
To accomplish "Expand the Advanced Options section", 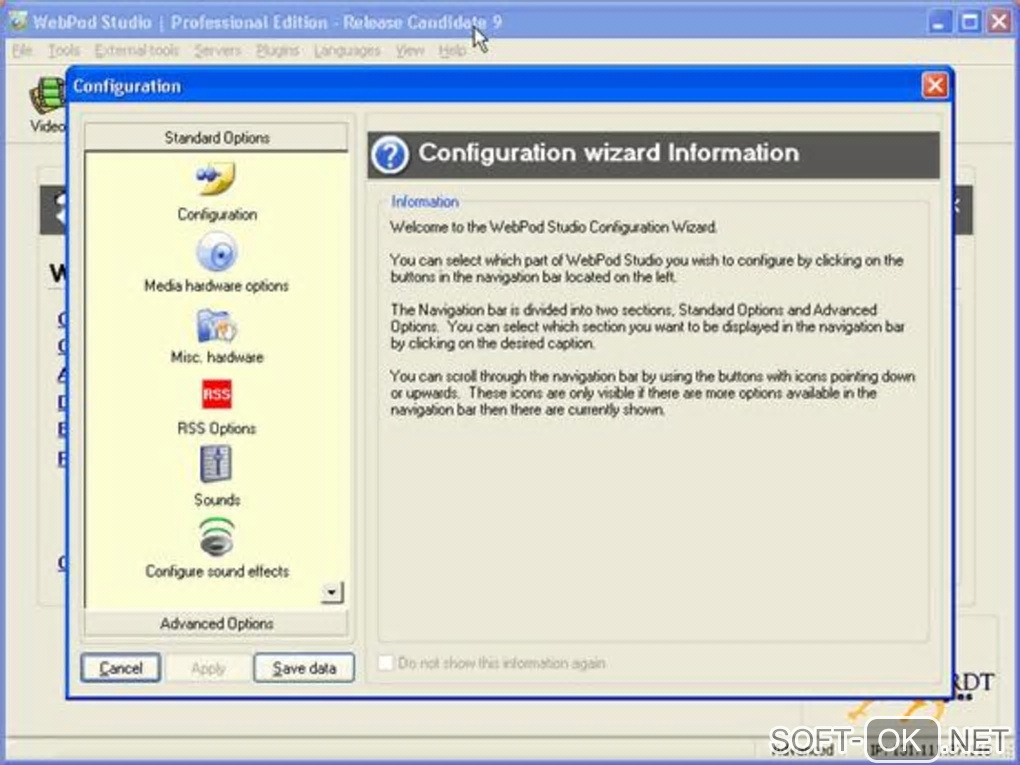I will coord(216,623).
